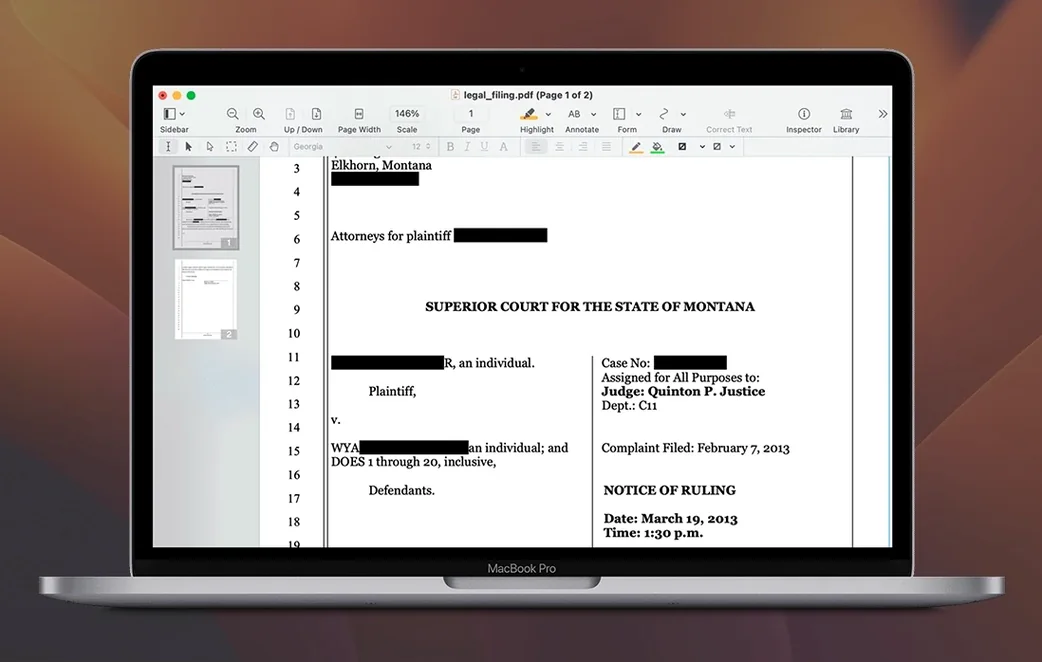Align text right
The height and width of the screenshot is (662, 1042).
[583, 146]
